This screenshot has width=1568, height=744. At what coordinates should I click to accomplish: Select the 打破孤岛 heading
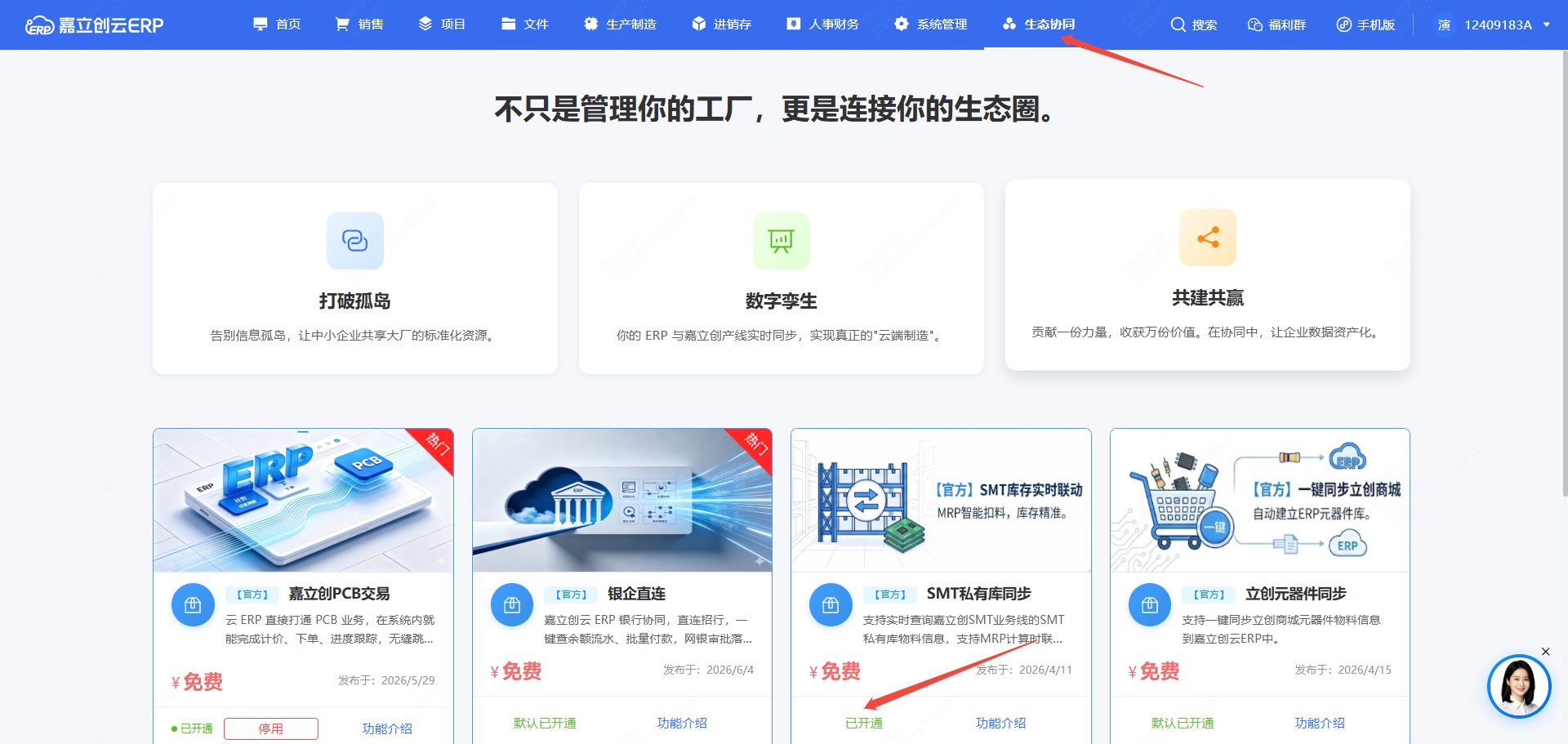[355, 301]
